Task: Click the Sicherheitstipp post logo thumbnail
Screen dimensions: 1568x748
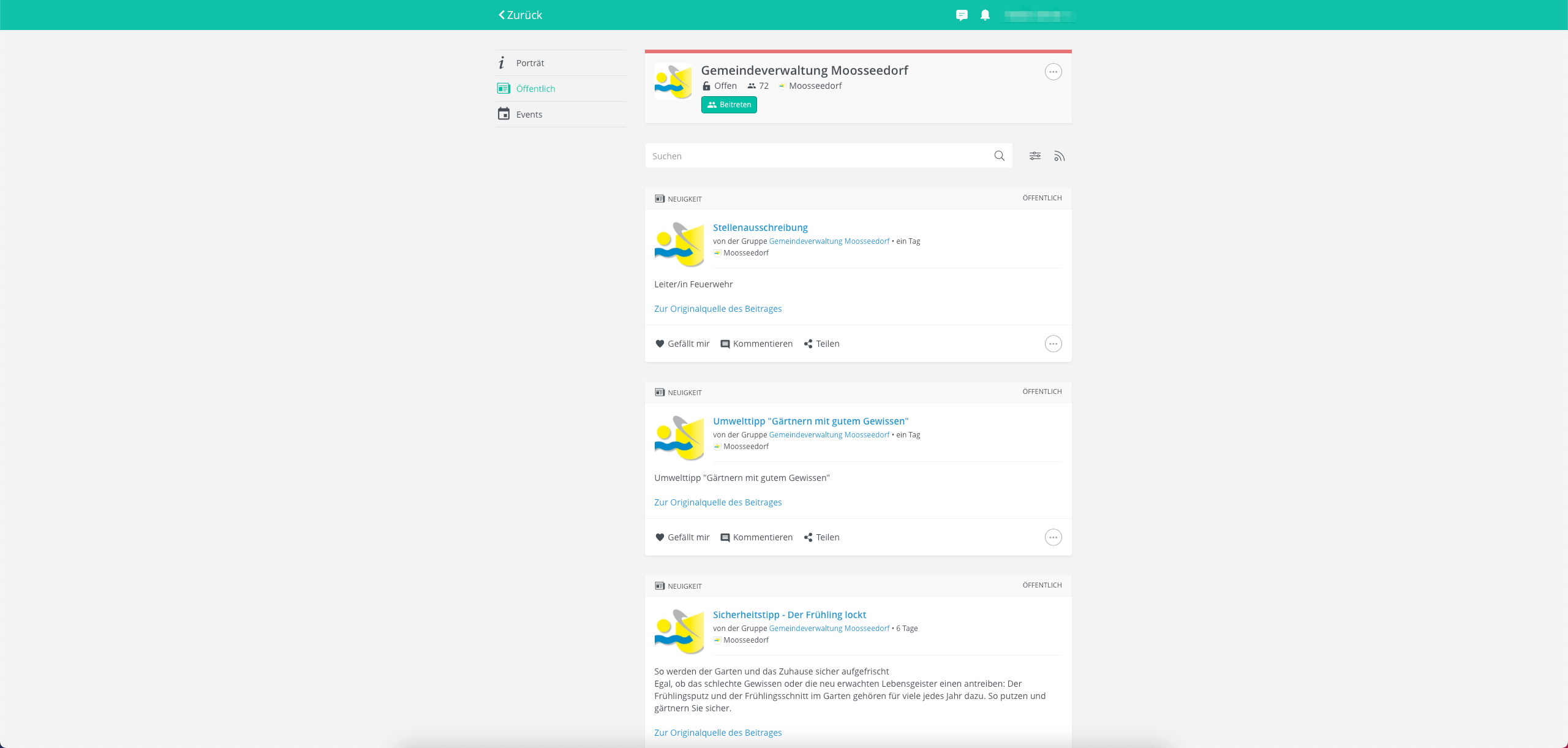Action: (679, 632)
